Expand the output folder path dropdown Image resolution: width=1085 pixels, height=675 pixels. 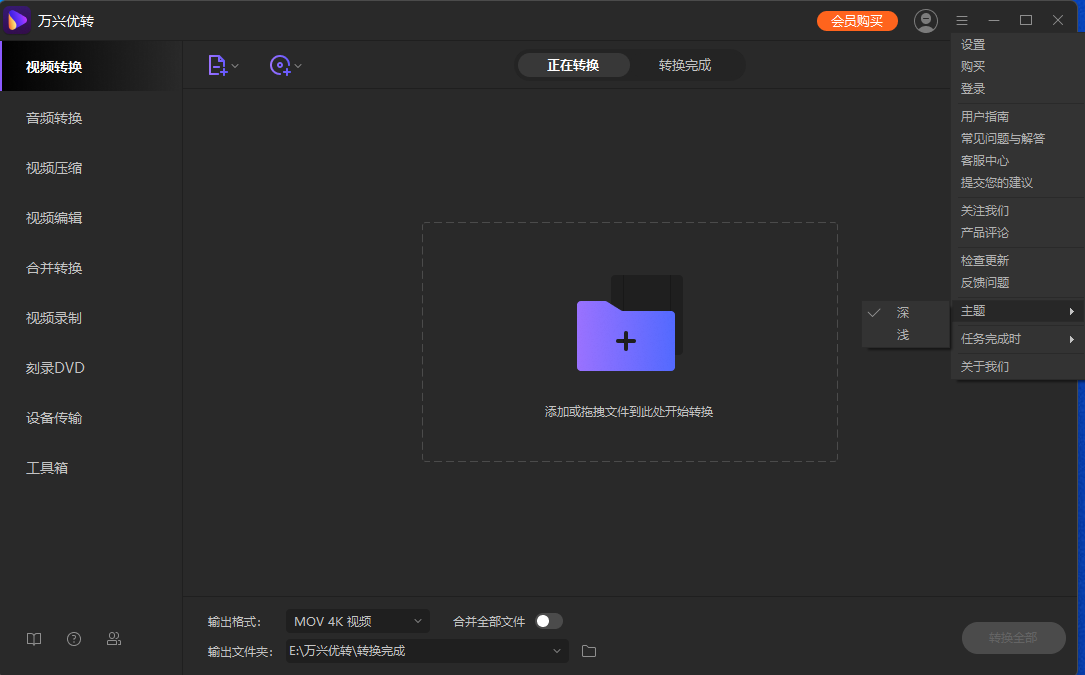pos(557,651)
